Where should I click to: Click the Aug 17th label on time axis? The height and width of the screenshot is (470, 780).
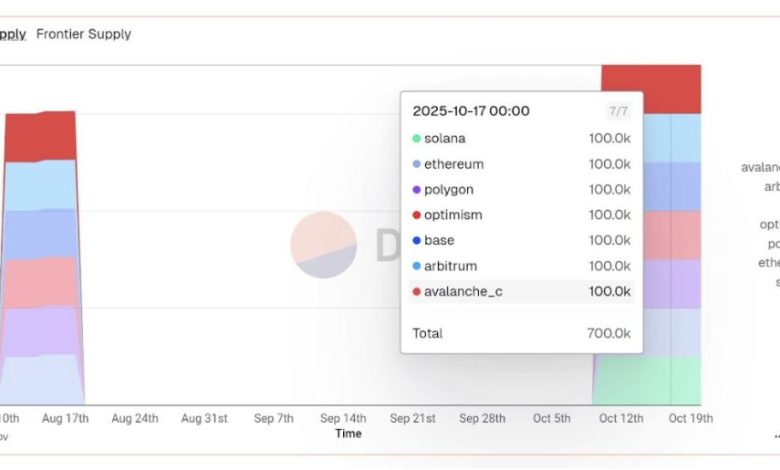(x=63, y=418)
